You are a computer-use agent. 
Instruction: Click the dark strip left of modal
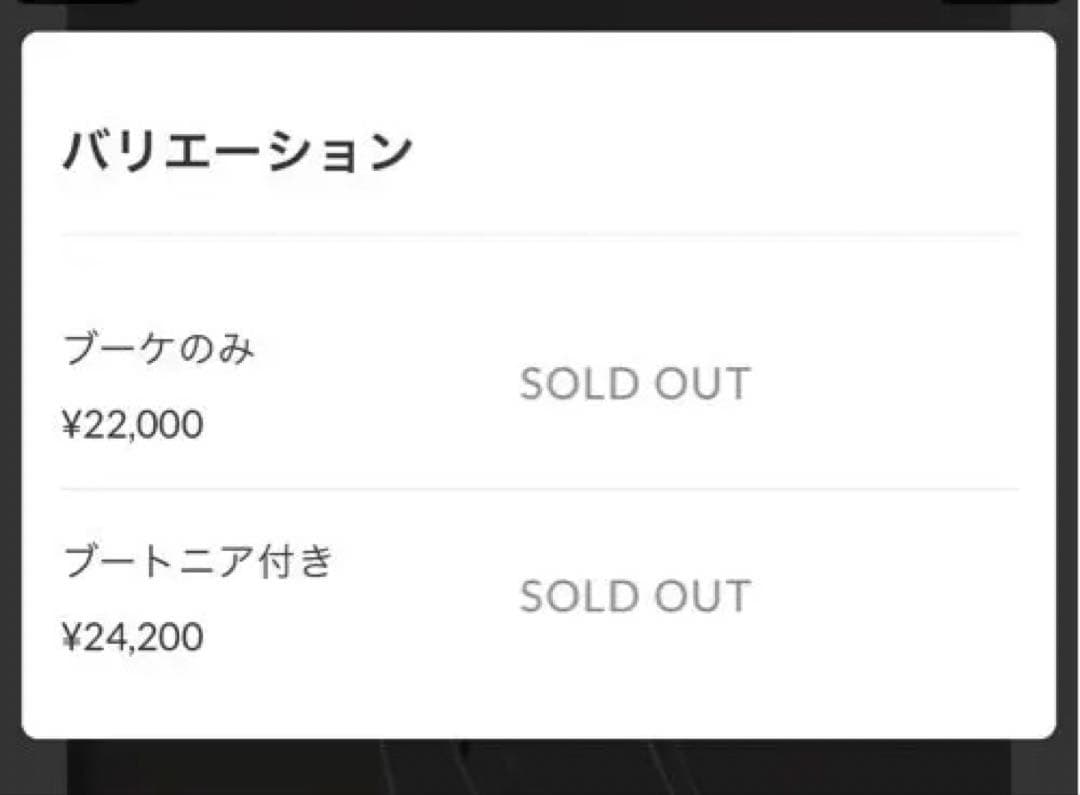pos(10,400)
